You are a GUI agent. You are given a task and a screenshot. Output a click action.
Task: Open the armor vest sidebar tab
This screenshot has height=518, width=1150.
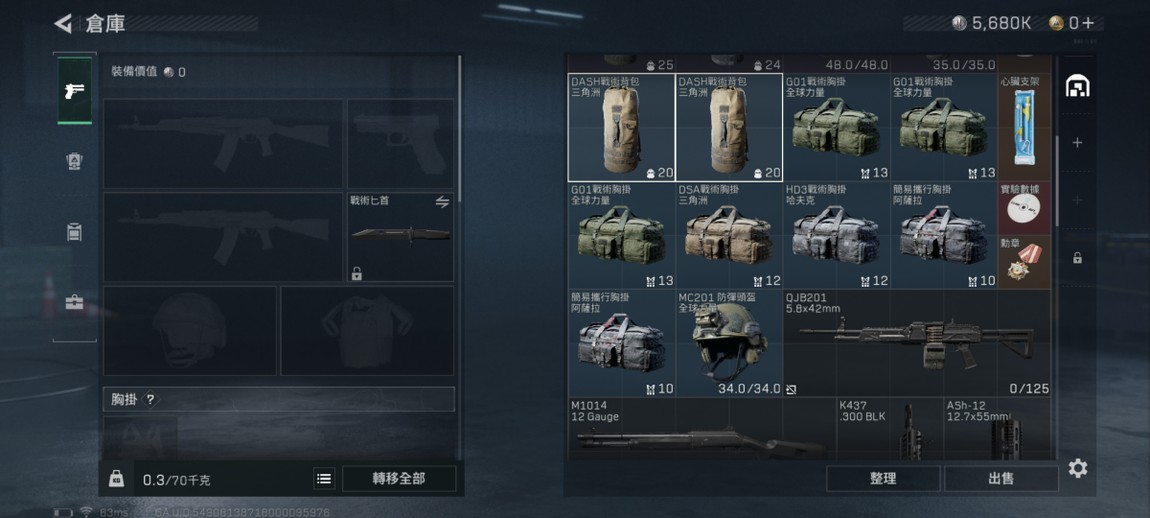click(74, 162)
